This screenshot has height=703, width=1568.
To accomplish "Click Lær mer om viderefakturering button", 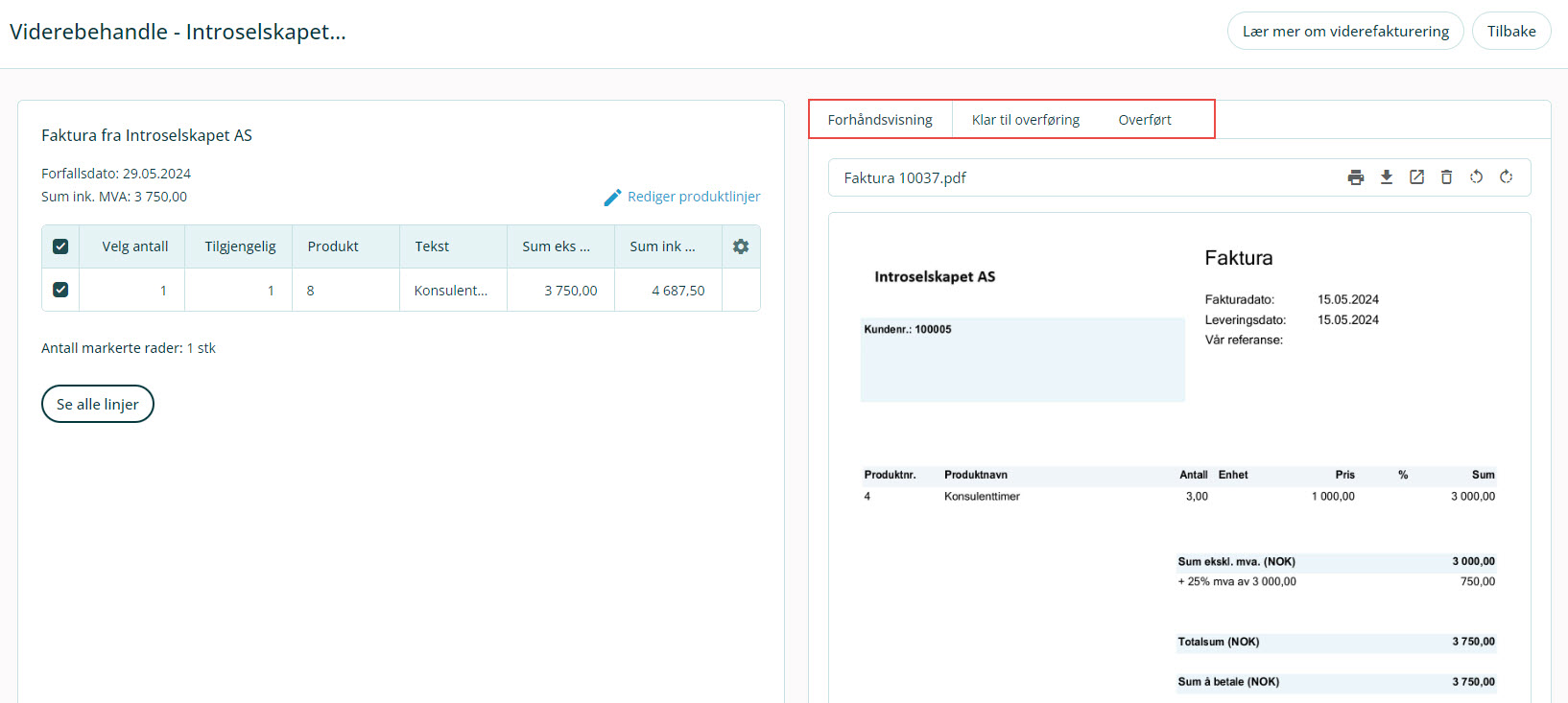I will coord(1344,31).
